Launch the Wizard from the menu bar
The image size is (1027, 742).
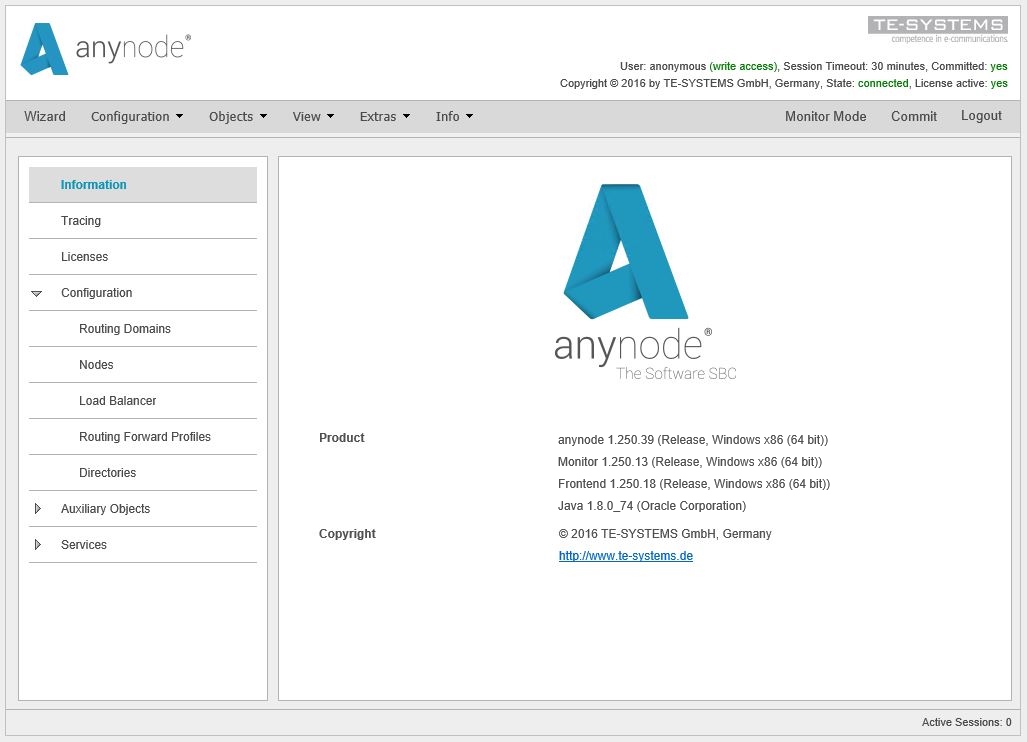pyautogui.click(x=45, y=117)
